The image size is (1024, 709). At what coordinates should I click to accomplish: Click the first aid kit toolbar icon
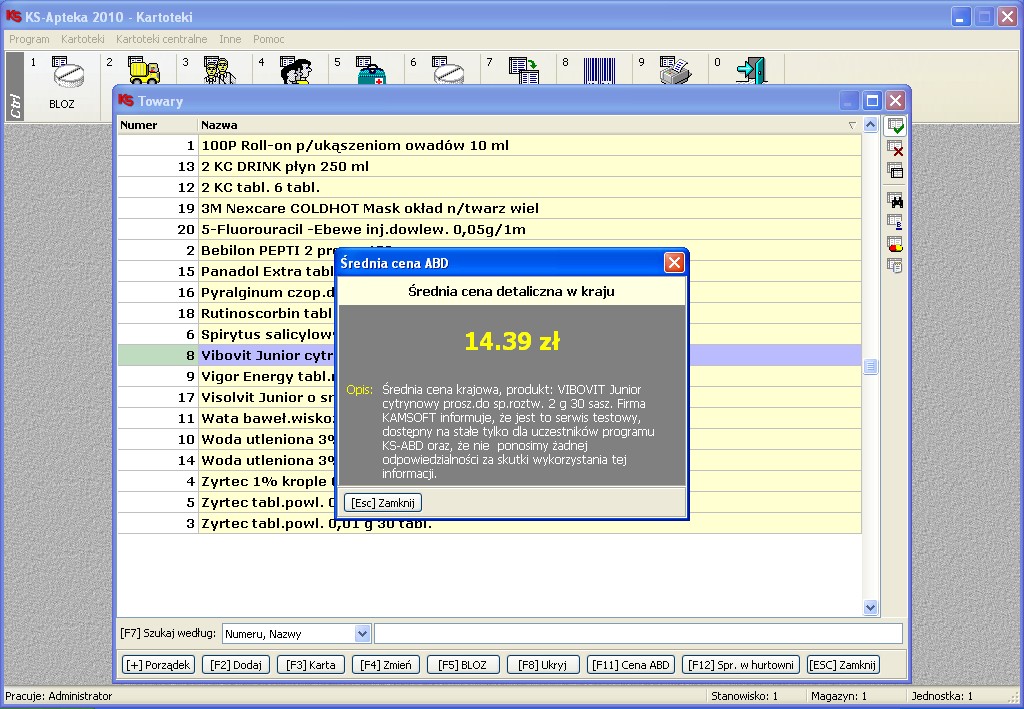coord(371,72)
